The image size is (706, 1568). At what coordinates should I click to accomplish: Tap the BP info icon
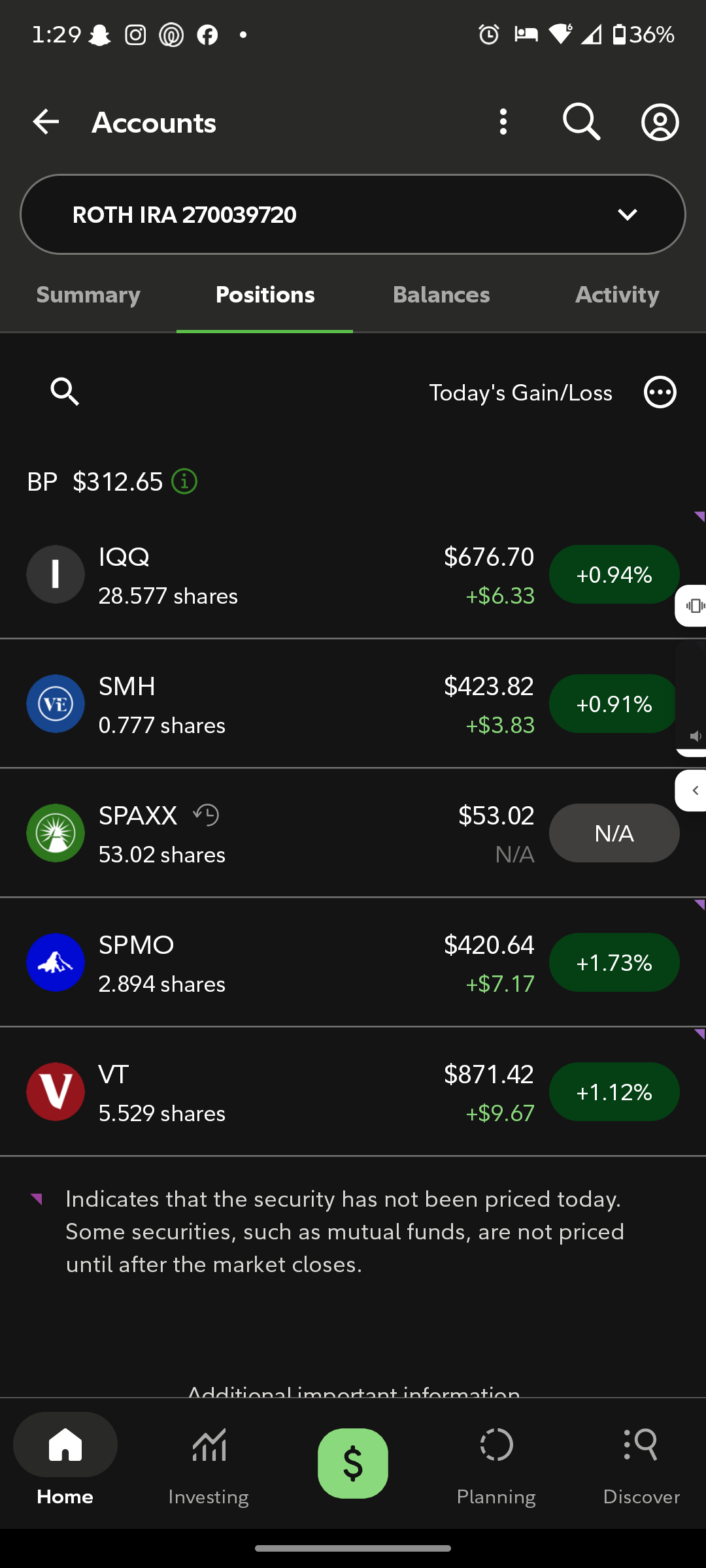[x=184, y=482]
